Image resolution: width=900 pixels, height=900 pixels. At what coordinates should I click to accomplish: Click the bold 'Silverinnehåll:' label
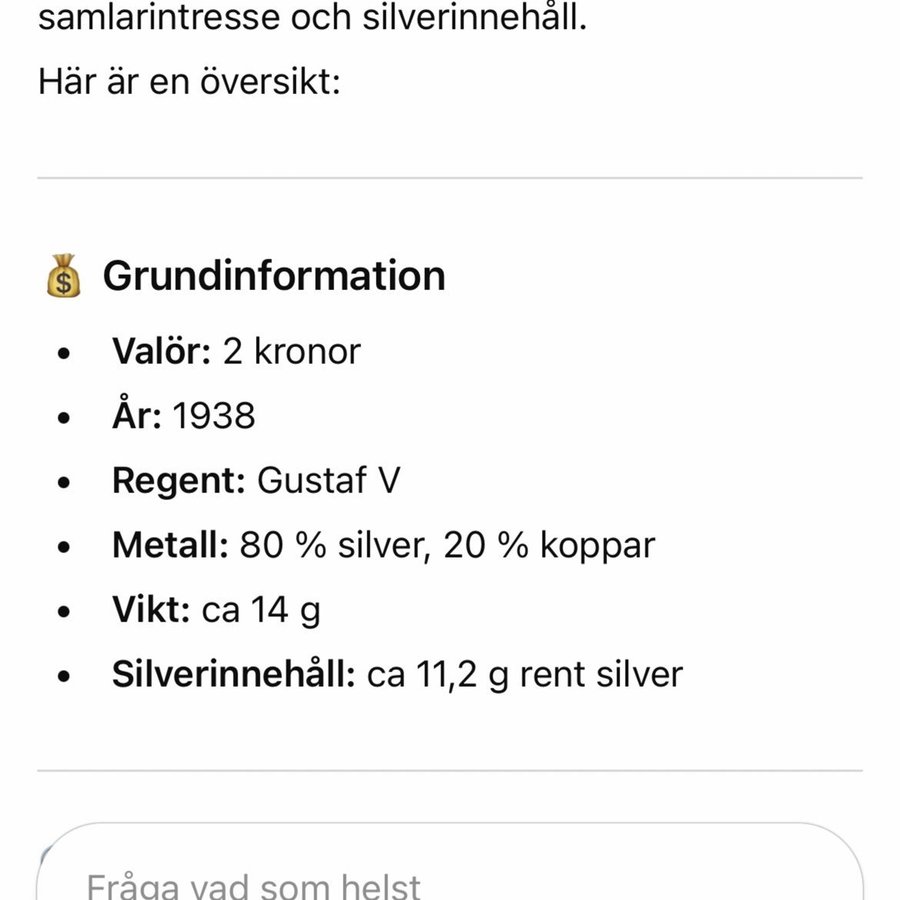click(x=233, y=674)
